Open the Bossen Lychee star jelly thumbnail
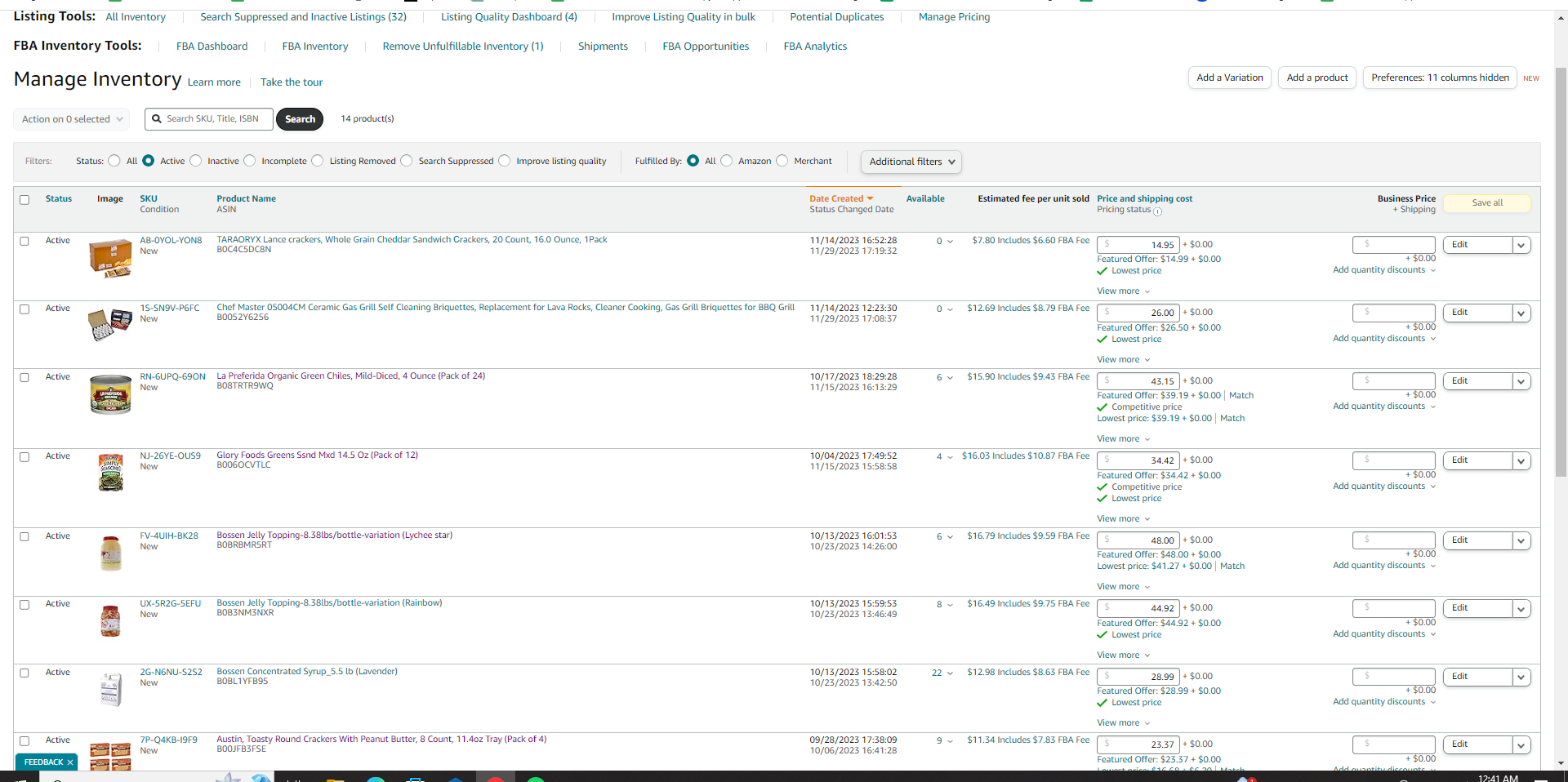Viewport: 1568px width, 782px height. [x=110, y=553]
